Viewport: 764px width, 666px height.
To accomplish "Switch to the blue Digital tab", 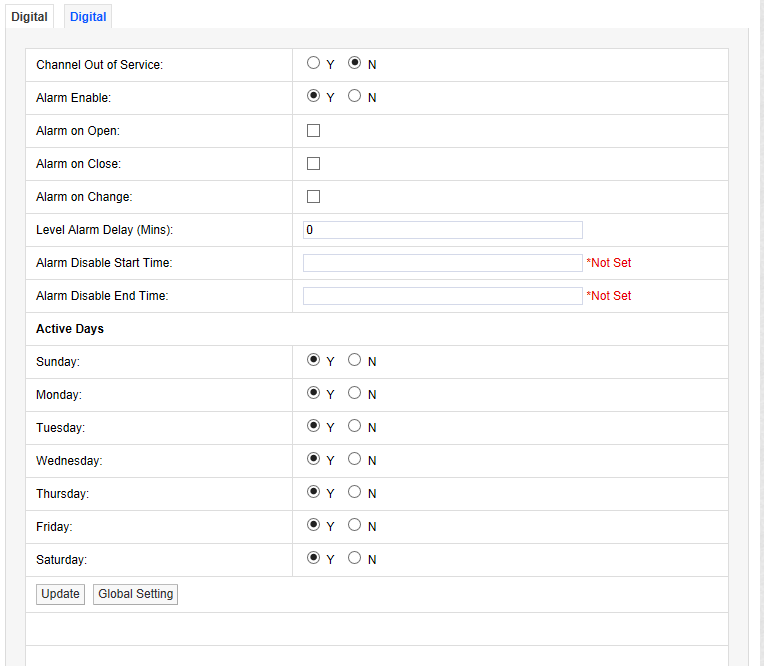I will coord(89,17).
